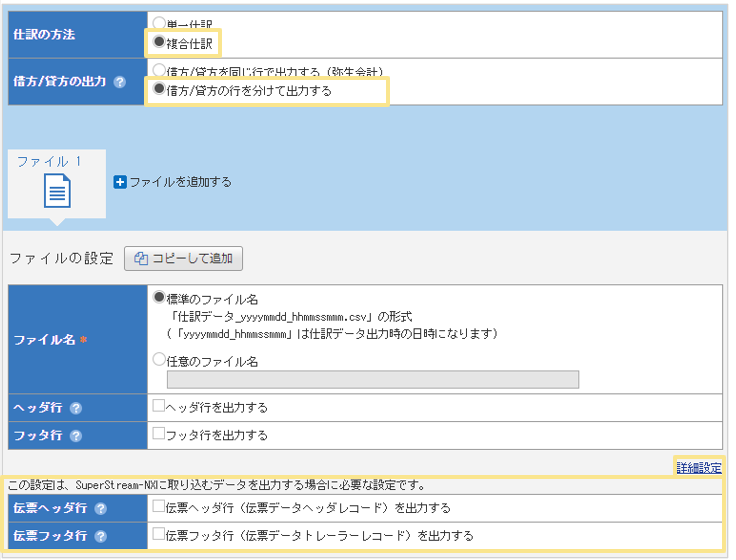
Task: Select 単一仕訳 radio option
Action: [158, 23]
